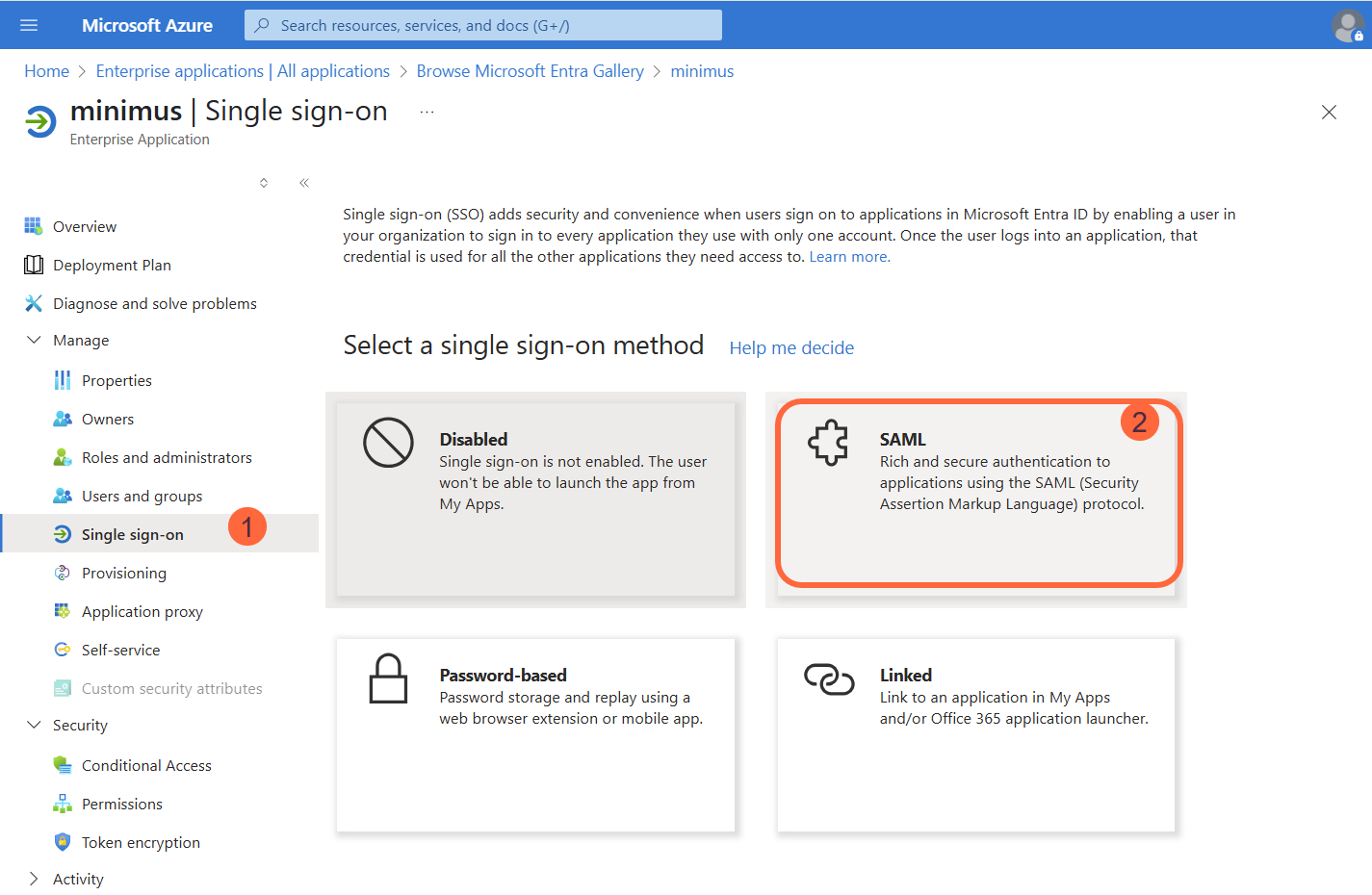
Task: Choose the Password-based sign-on card
Action: (x=535, y=735)
